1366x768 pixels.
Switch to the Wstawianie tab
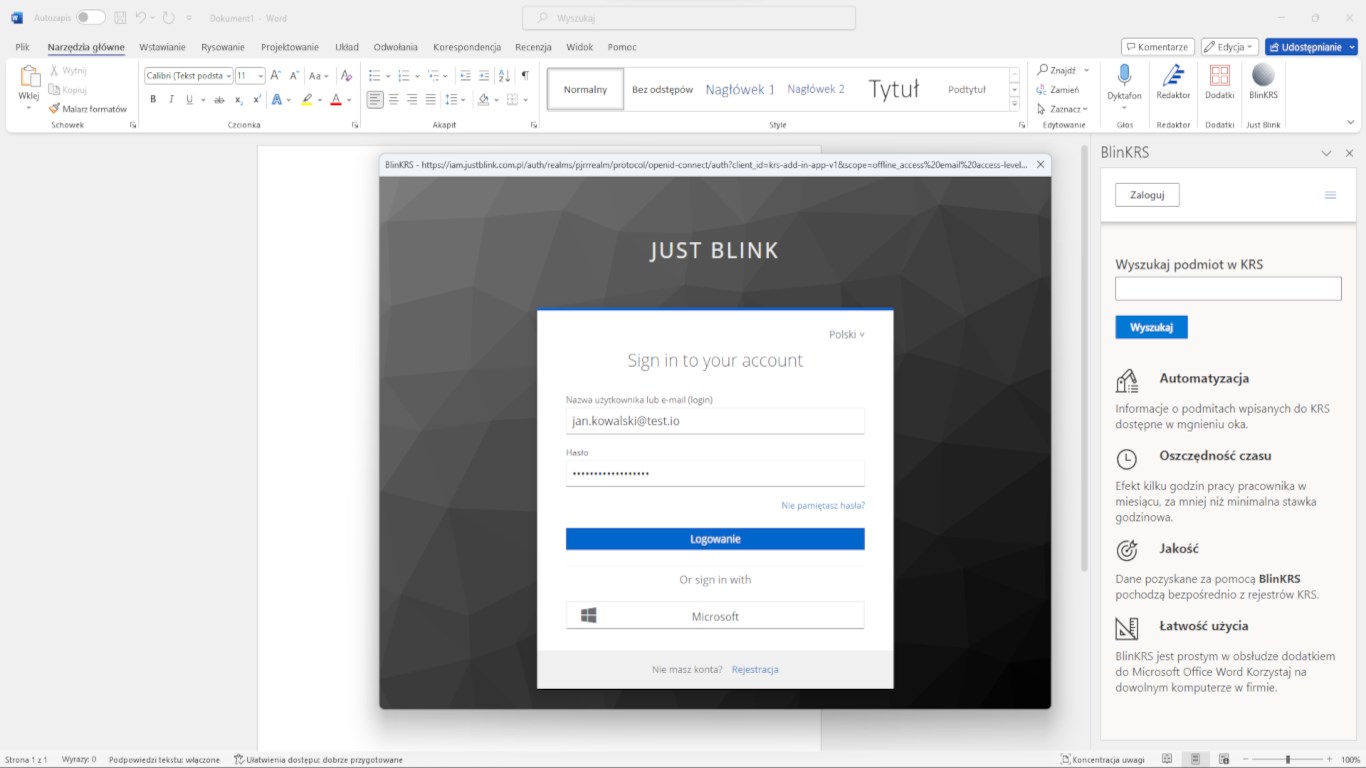pos(162,47)
